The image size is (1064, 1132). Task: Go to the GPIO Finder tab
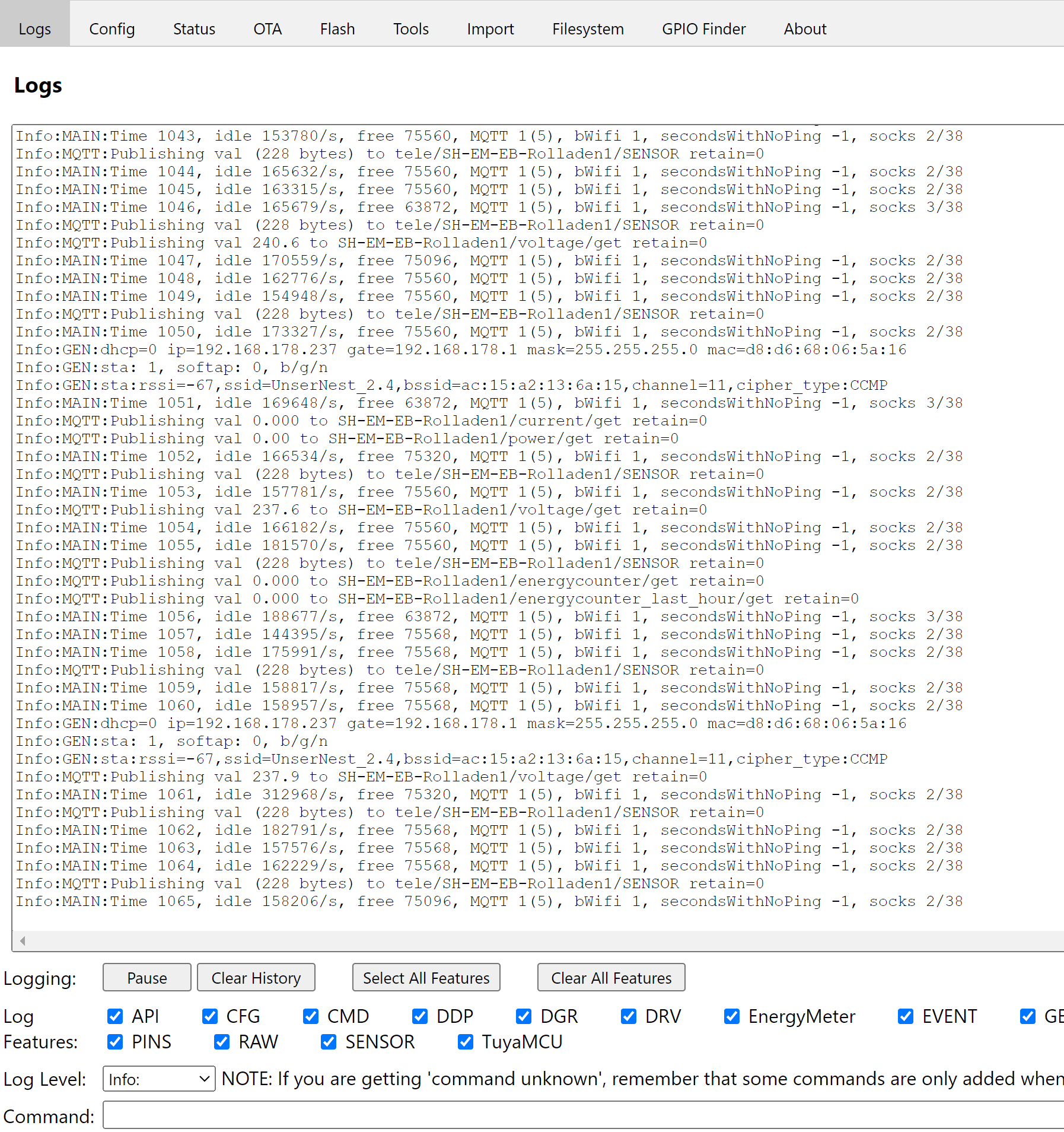704,28
